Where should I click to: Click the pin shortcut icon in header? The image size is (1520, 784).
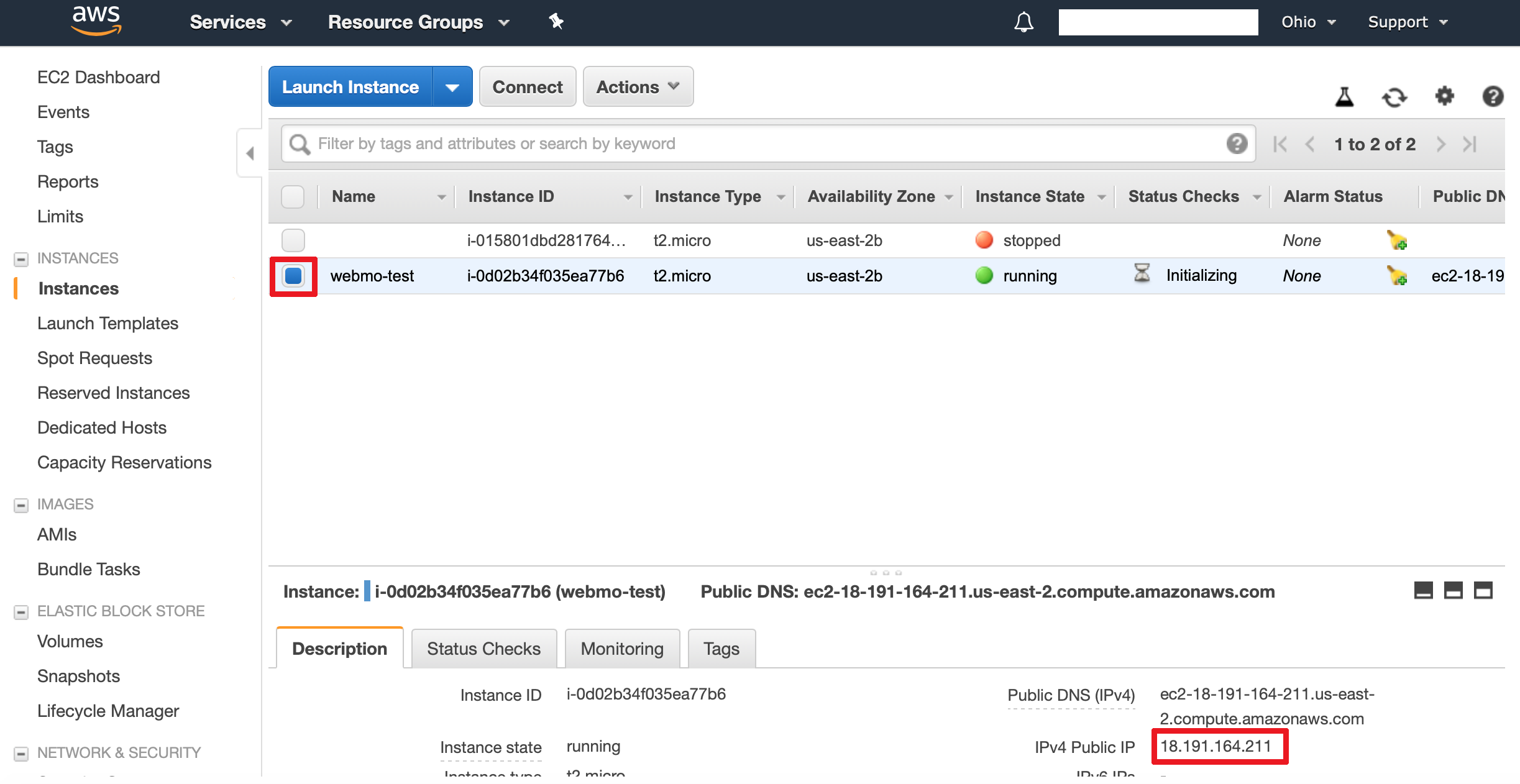coord(556,22)
